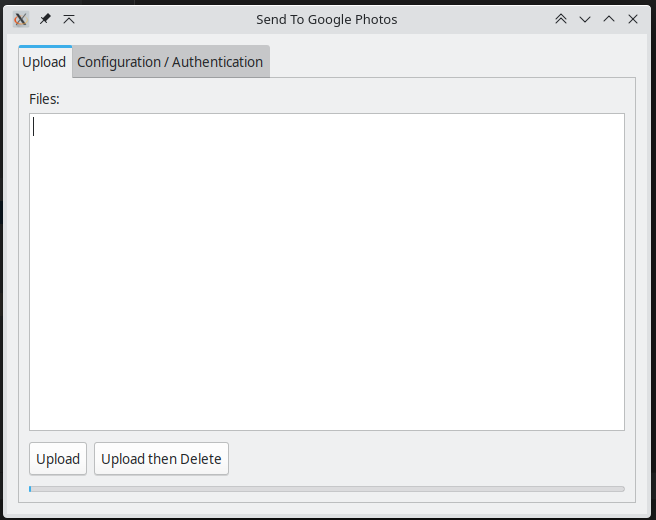This screenshot has height=520, width=656.
Task: Click the upload progress bar
Action: pos(327,489)
